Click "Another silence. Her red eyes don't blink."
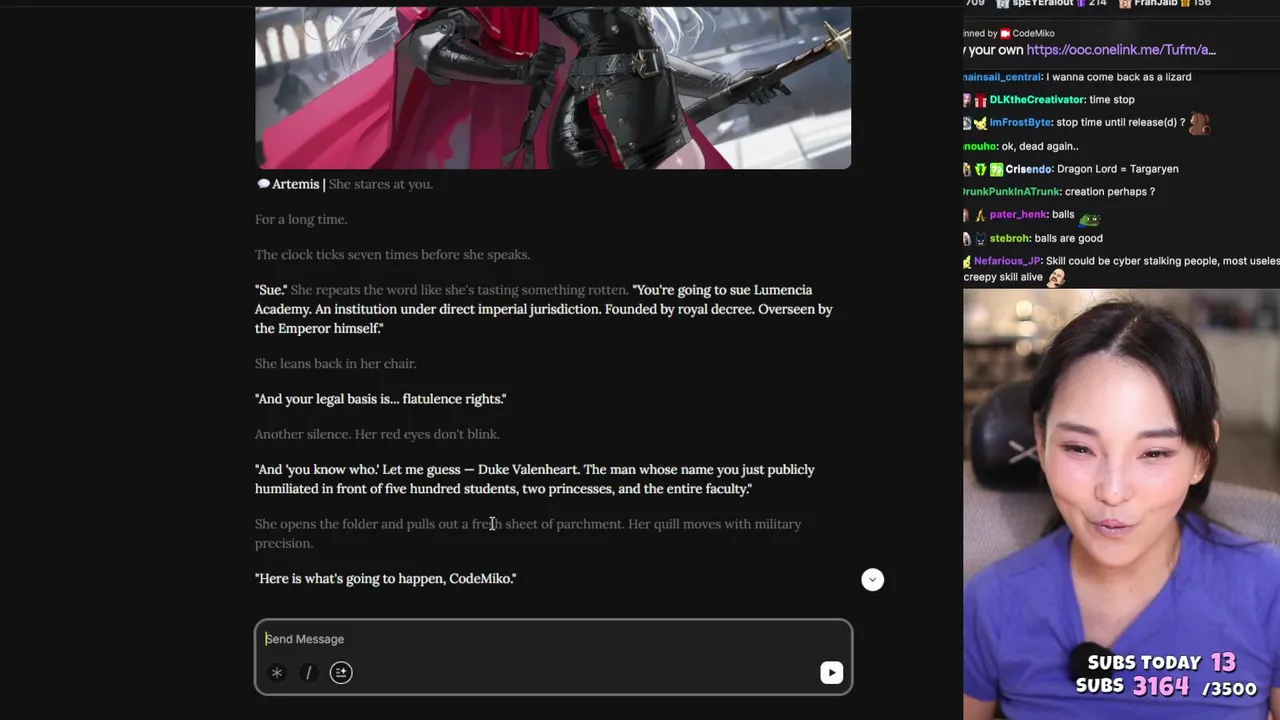 [x=377, y=434]
